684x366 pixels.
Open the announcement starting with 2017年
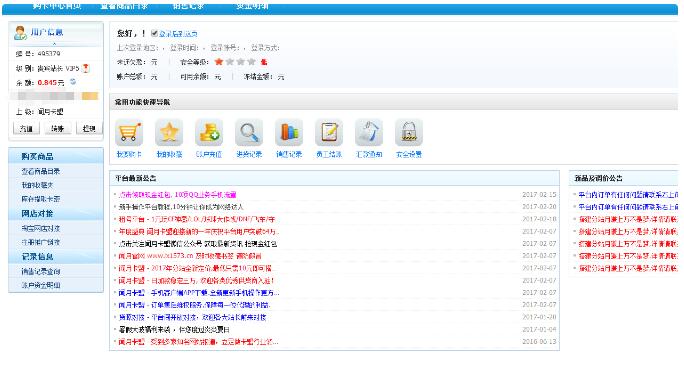[x=195, y=268]
